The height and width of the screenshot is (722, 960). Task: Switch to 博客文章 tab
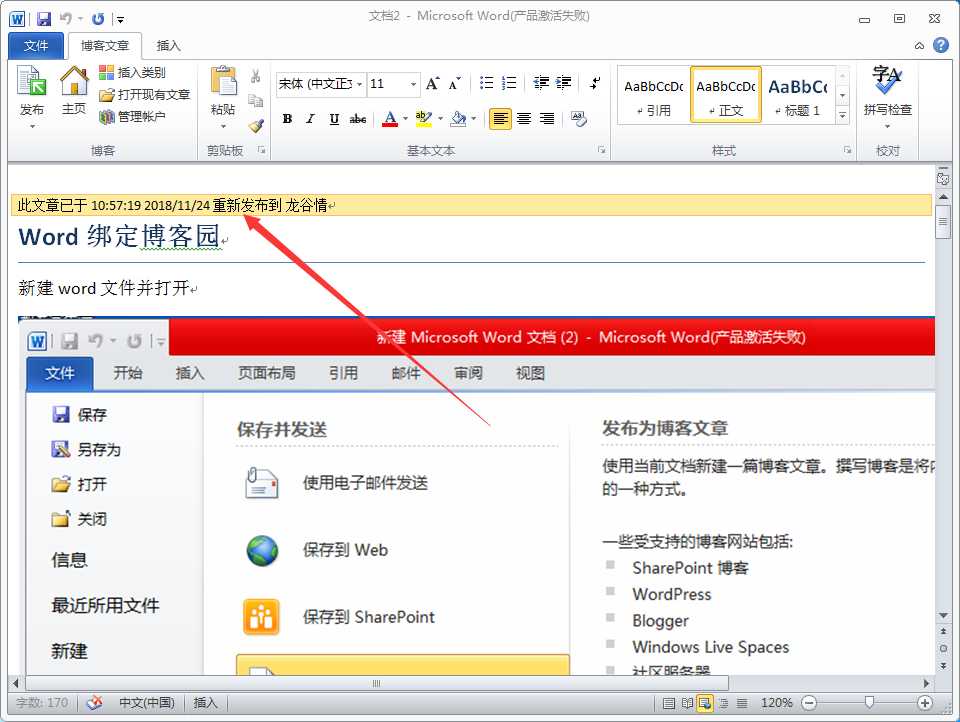104,45
